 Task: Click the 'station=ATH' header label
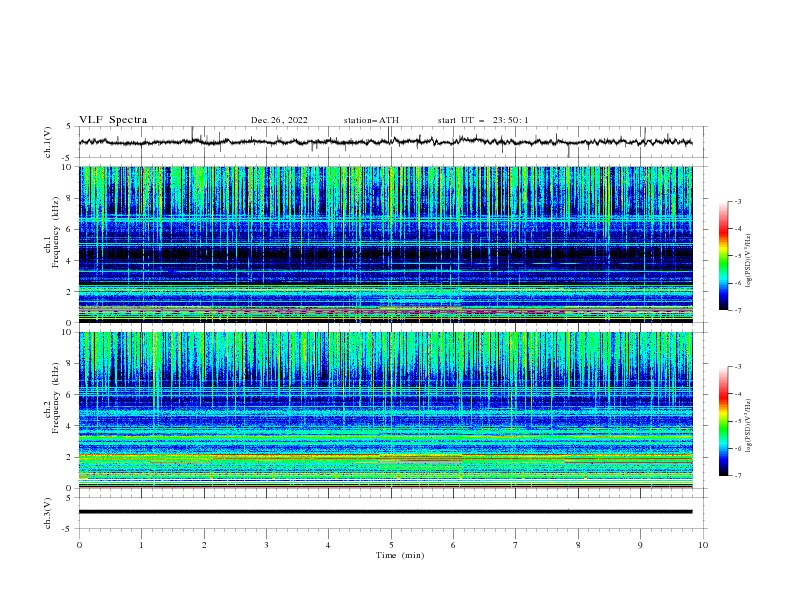pos(371,120)
